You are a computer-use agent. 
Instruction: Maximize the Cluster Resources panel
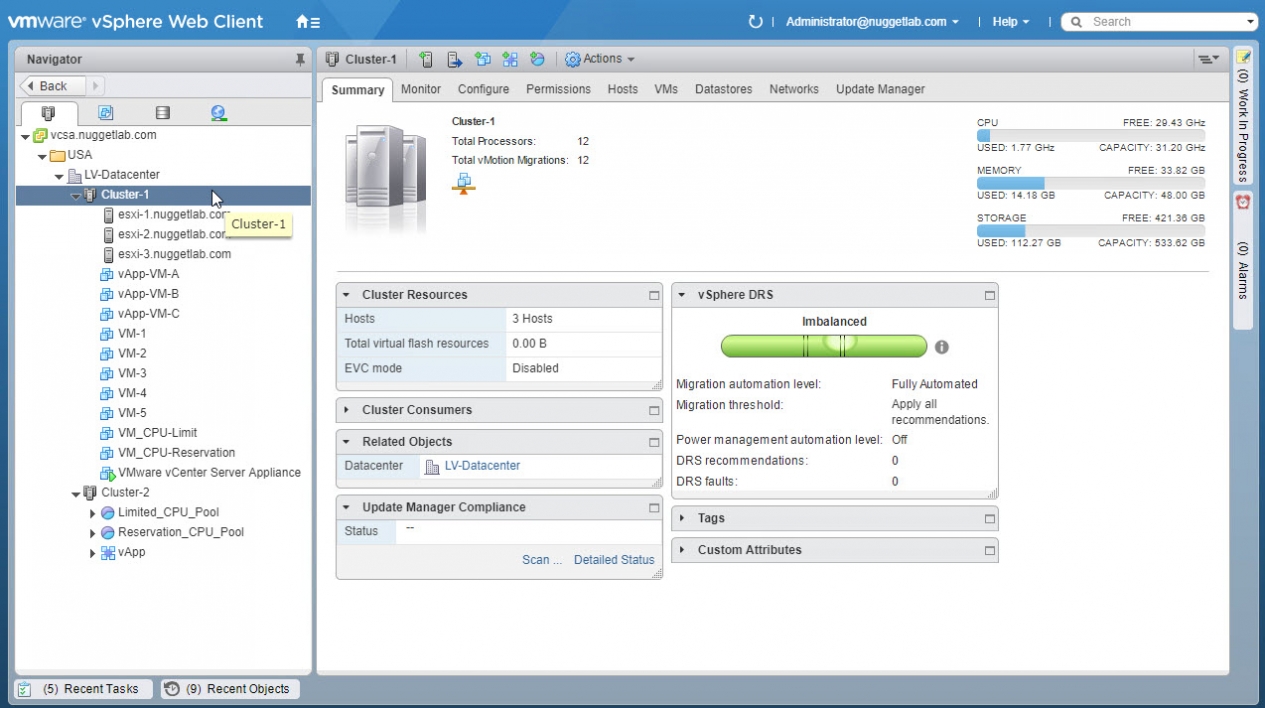[x=654, y=296]
